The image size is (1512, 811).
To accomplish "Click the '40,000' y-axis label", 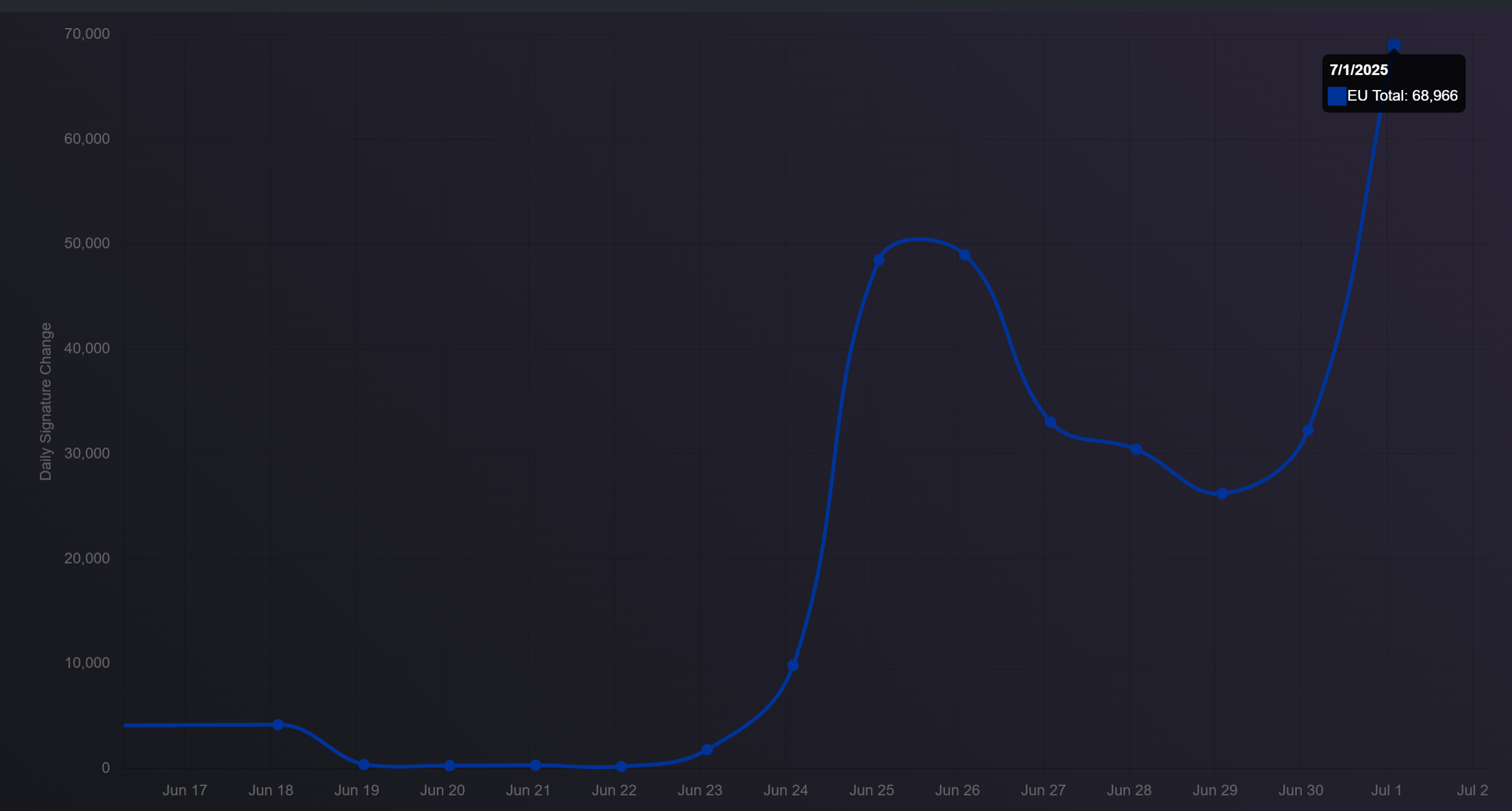I will point(87,348).
